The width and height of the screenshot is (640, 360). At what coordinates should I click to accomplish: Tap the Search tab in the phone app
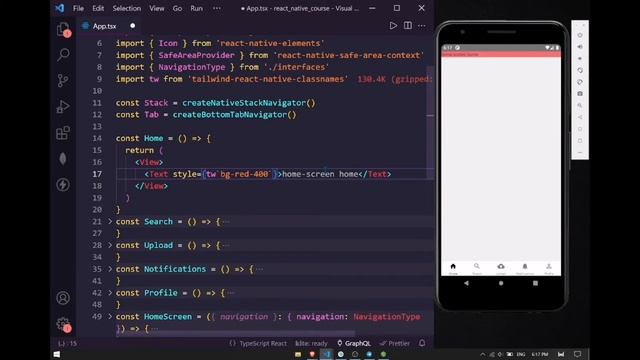coord(477,269)
